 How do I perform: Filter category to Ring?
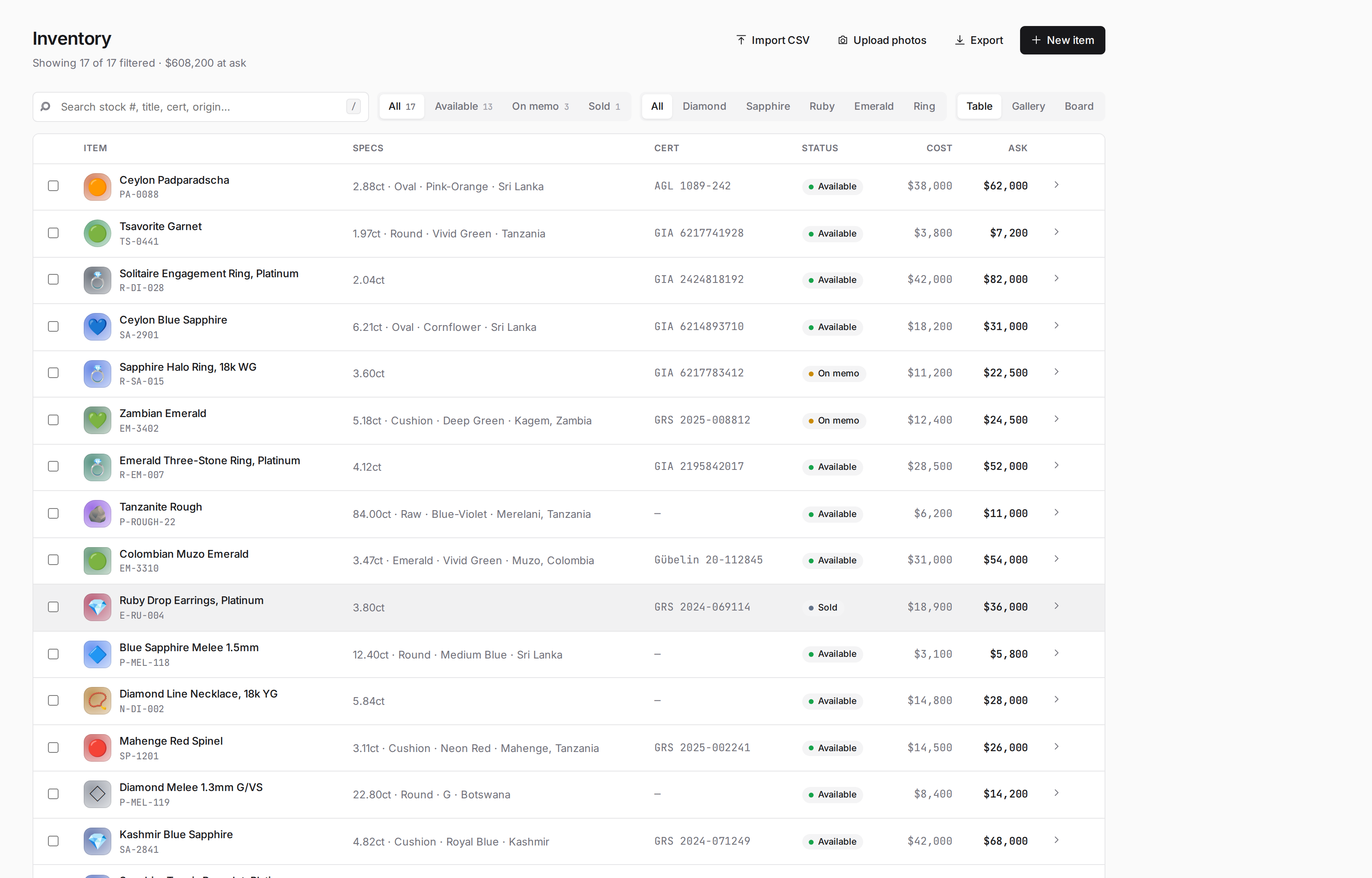pos(924,106)
